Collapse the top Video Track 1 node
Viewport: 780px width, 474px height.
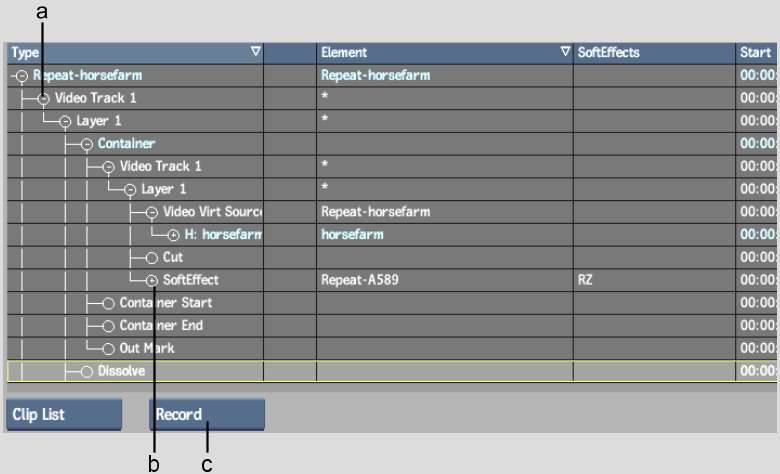(x=43, y=99)
